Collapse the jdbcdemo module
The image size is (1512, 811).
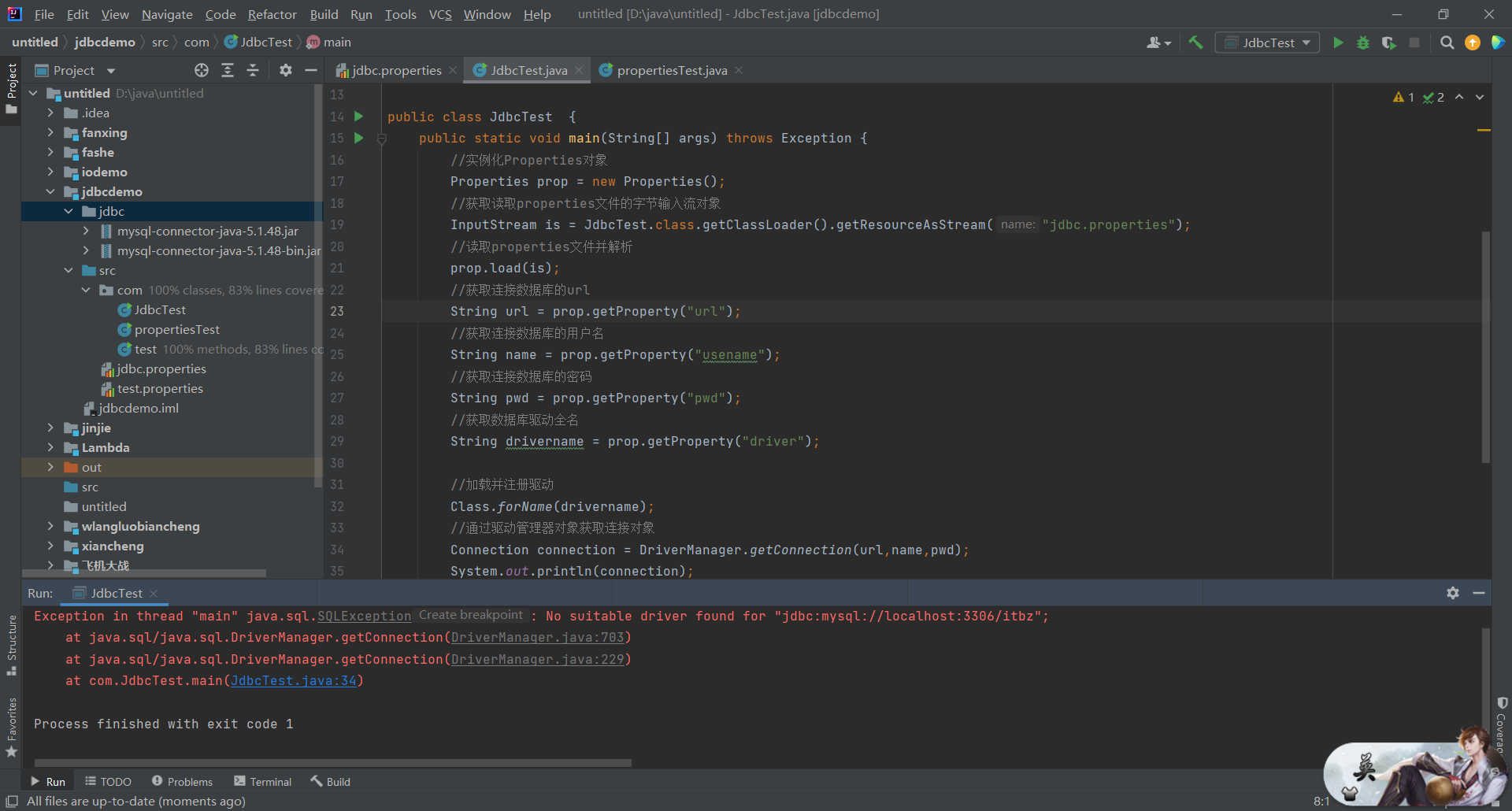coord(50,191)
